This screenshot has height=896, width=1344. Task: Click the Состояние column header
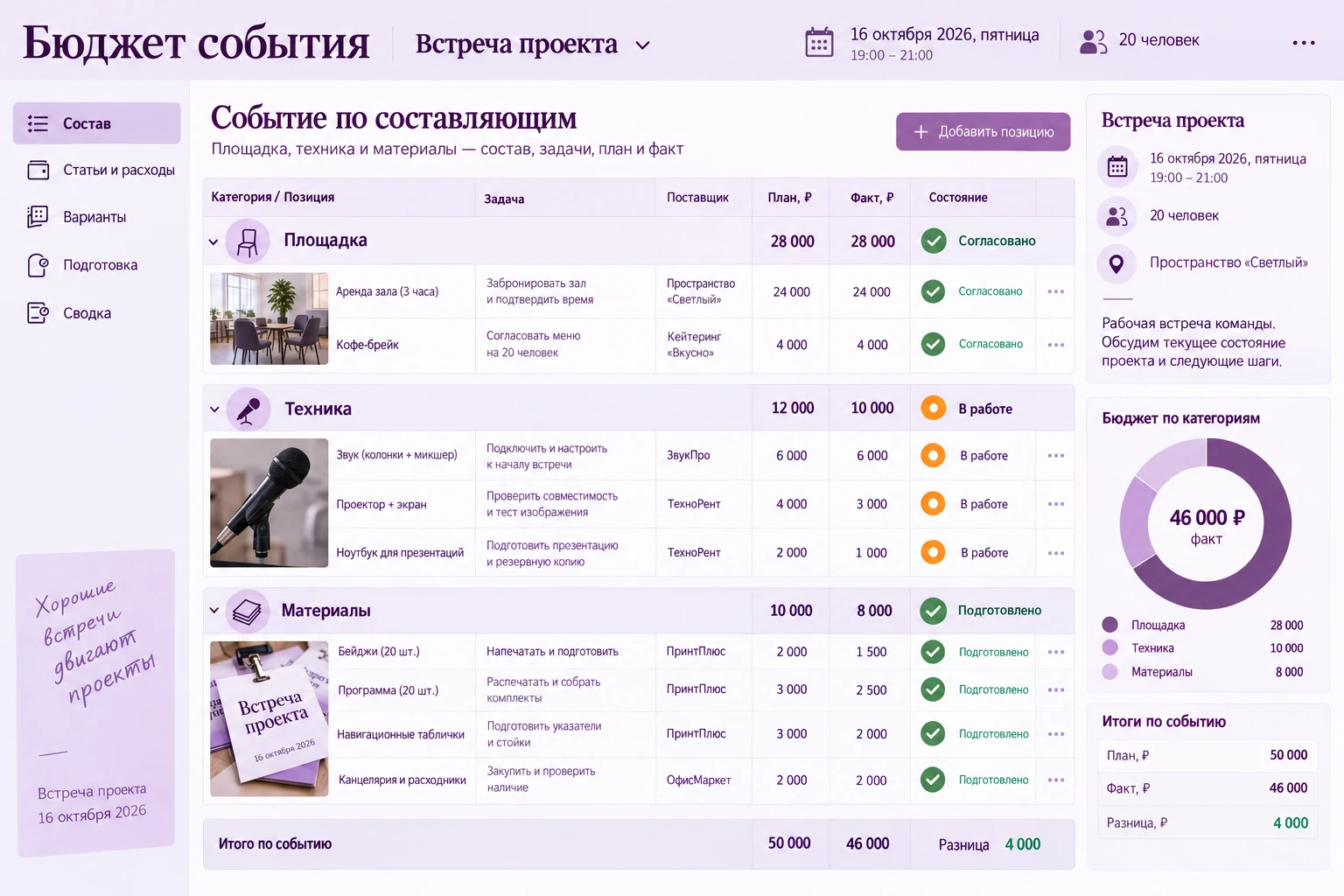[958, 198]
